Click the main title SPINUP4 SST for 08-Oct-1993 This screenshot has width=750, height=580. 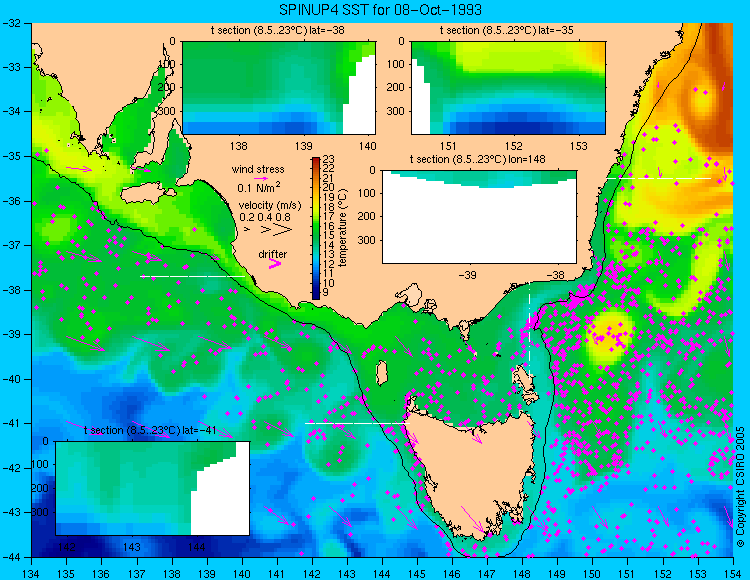(380, 9)
